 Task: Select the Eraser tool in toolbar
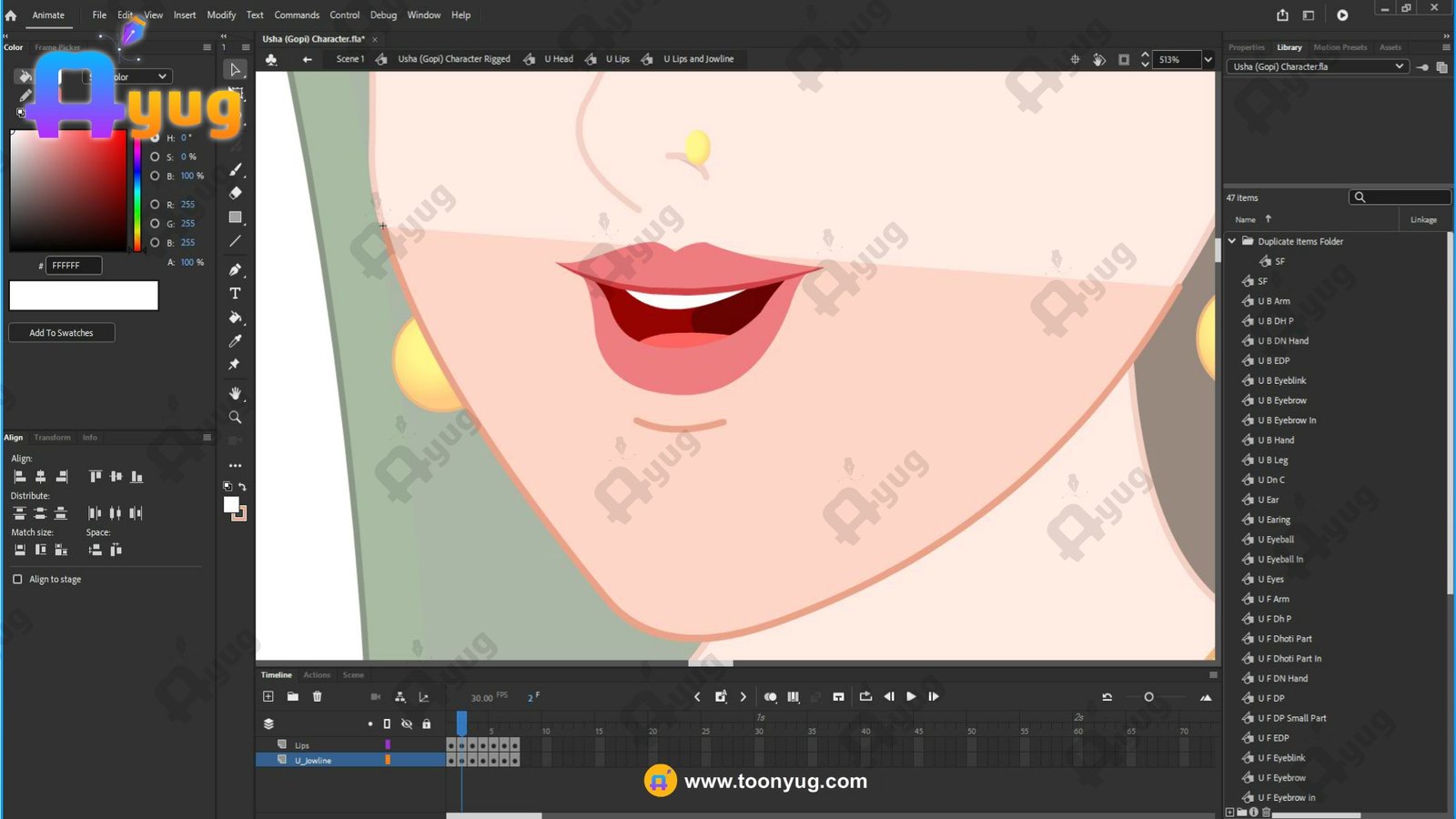coord(235,193)
